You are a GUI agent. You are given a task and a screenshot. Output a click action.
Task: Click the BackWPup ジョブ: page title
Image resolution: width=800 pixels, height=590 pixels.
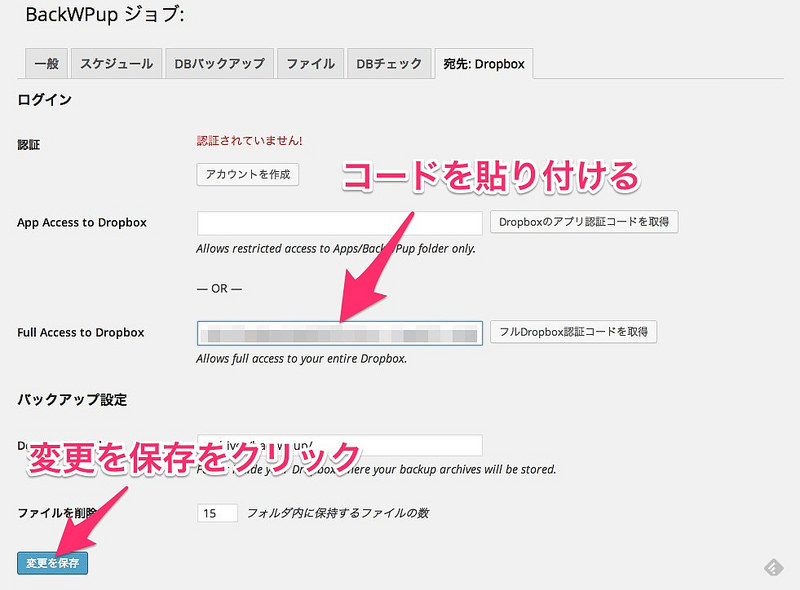click(105, 14)
